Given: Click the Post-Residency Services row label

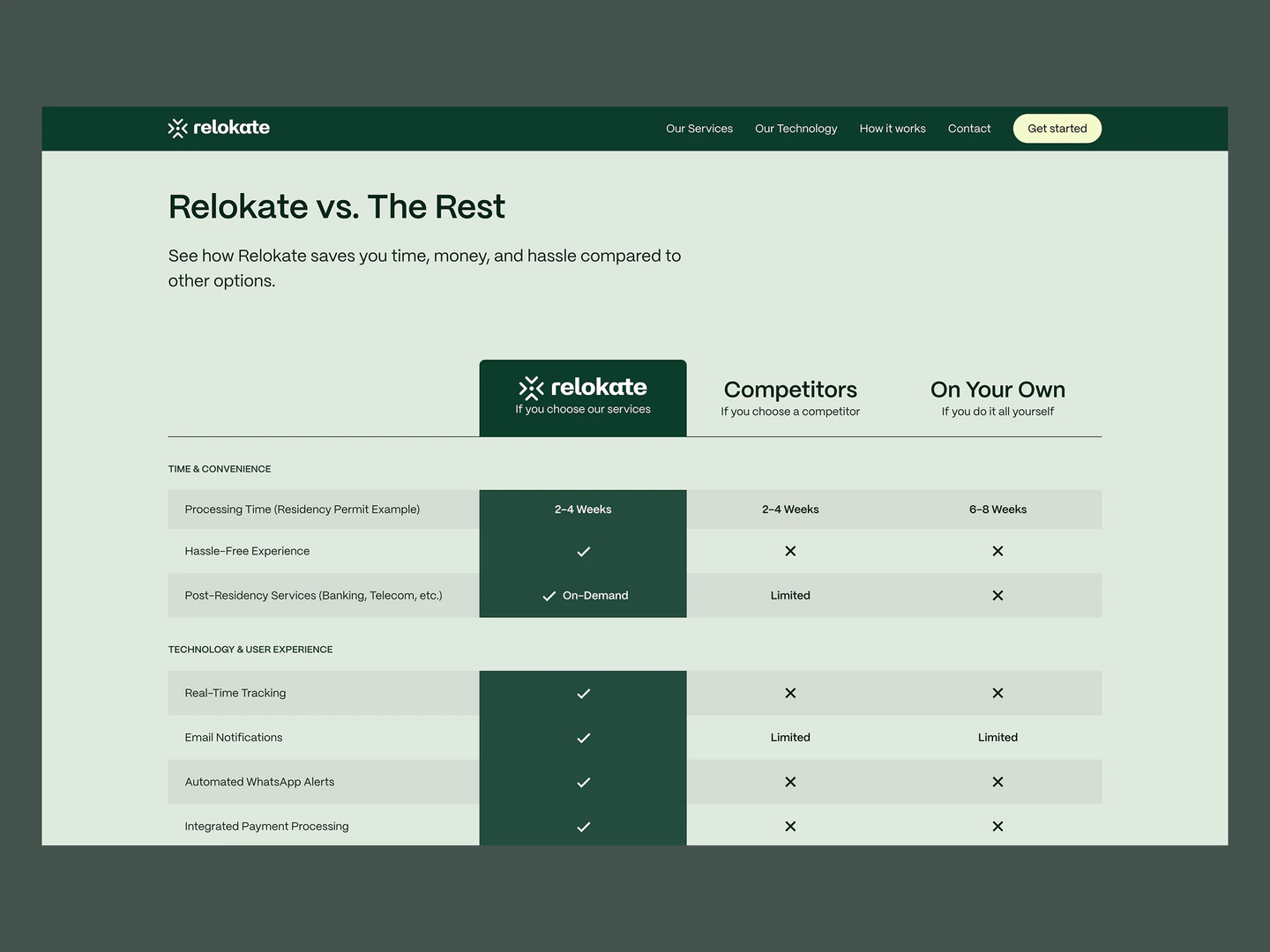Looking at the screenshot, I should 313,596.
